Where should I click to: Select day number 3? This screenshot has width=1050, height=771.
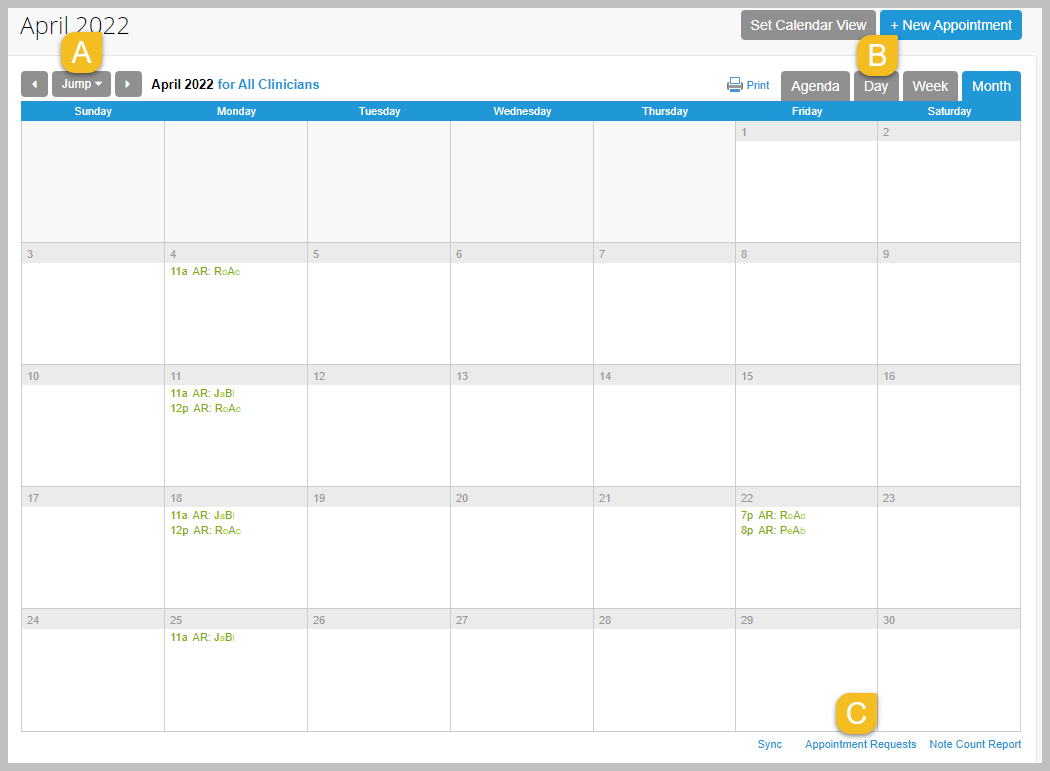30,254
